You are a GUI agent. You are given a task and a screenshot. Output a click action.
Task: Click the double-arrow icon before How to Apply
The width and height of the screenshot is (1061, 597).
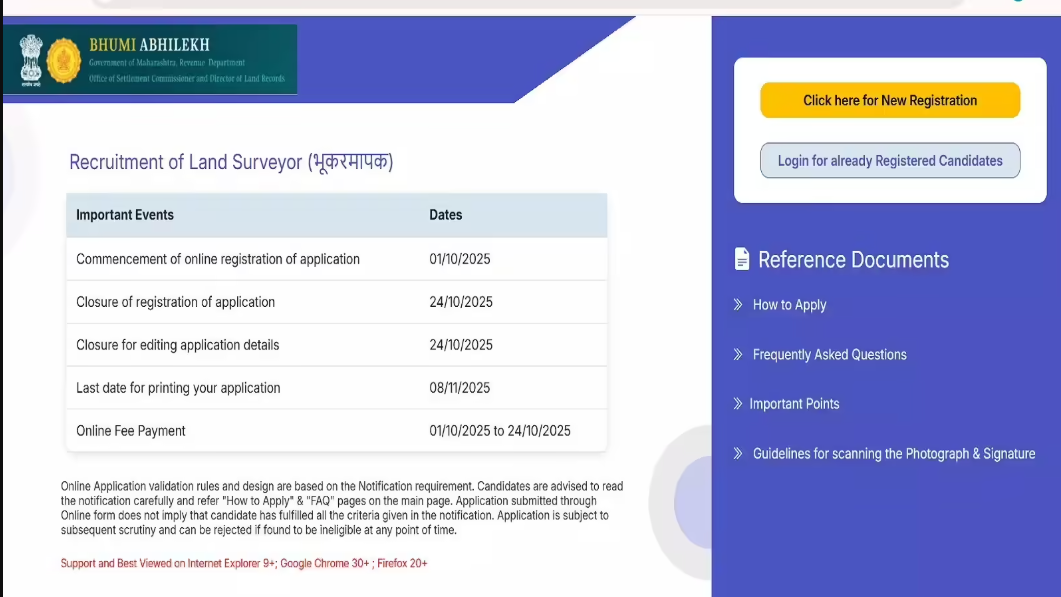pos(736,304)
